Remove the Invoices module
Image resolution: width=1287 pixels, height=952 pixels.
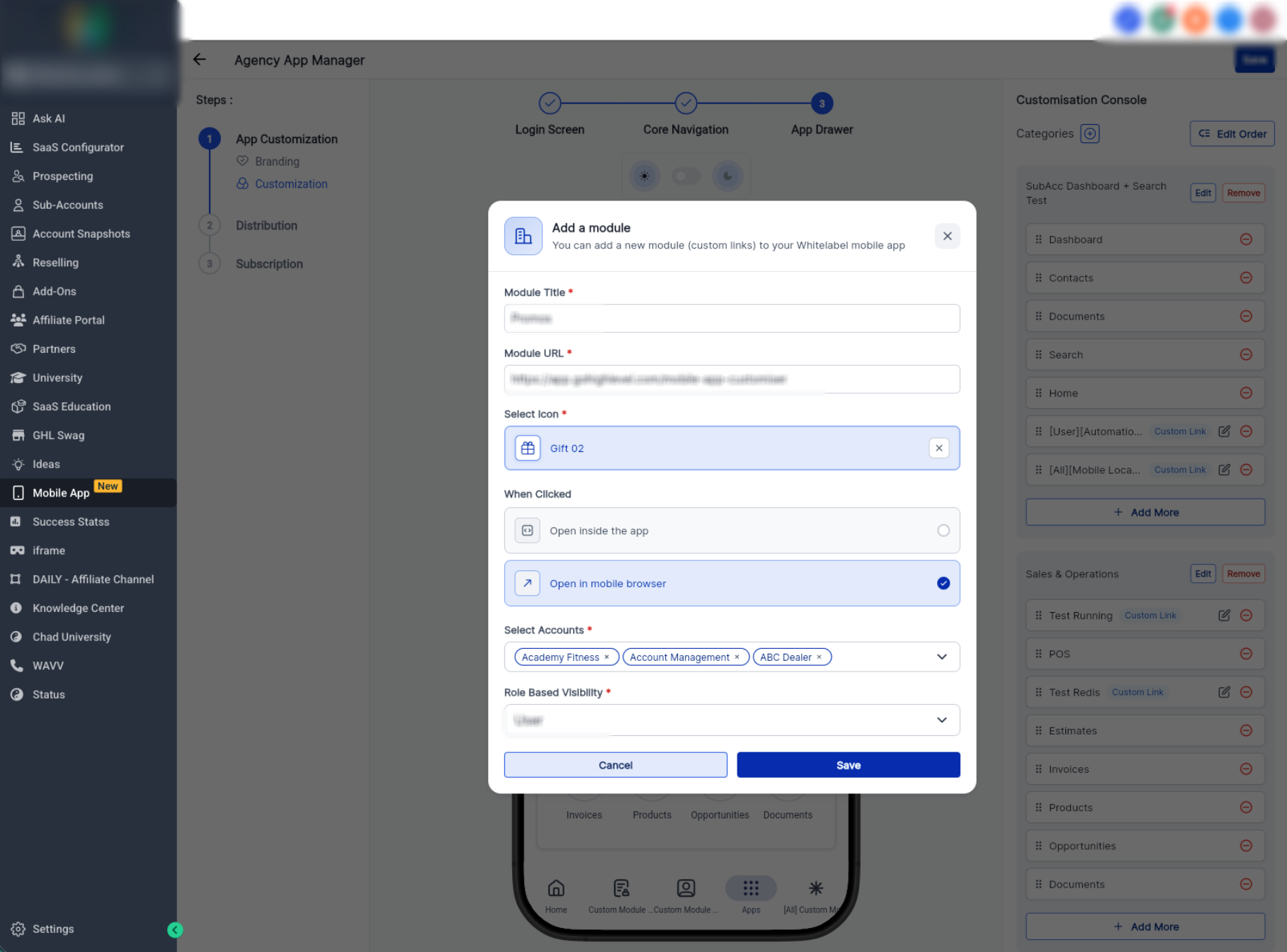click(1246, 769)
